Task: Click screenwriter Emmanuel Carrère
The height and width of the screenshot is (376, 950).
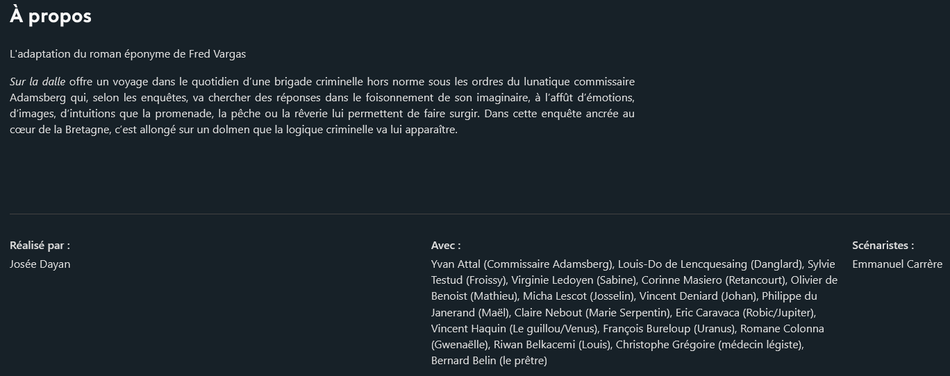Action: 897,265
